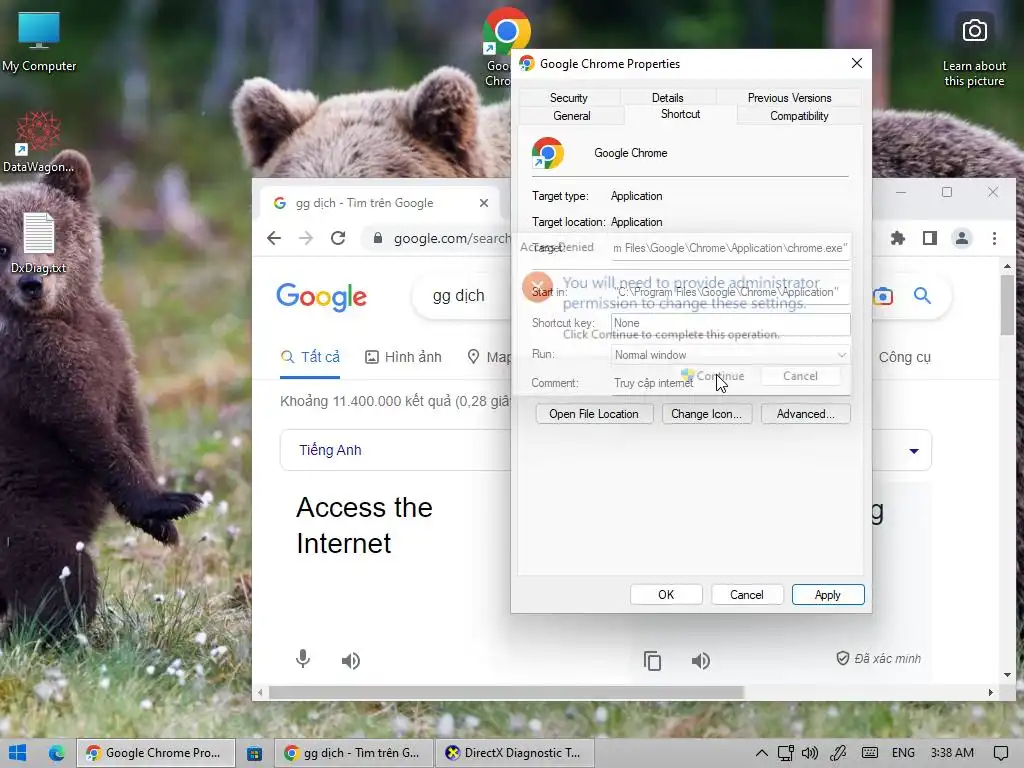Click Cancel at bottom of Chrome Properties
1024x768 pixels.
point(746,595)
